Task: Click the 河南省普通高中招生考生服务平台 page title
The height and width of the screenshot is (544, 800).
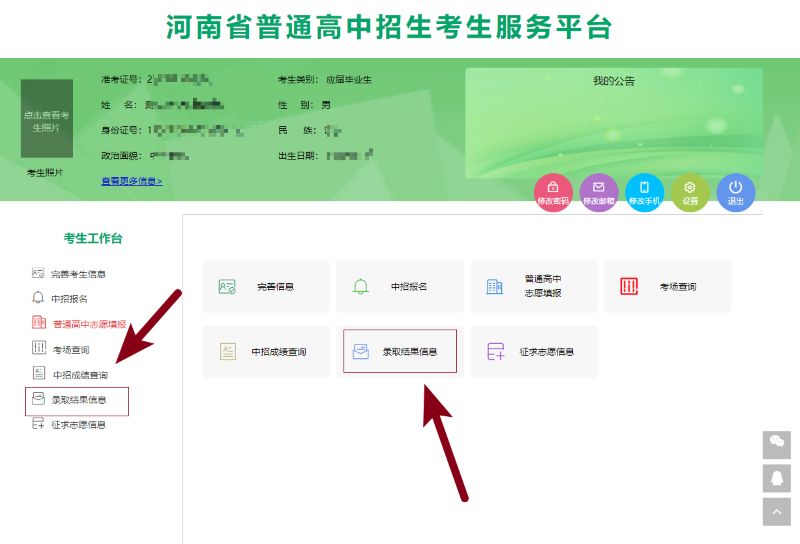Action: 389,27
